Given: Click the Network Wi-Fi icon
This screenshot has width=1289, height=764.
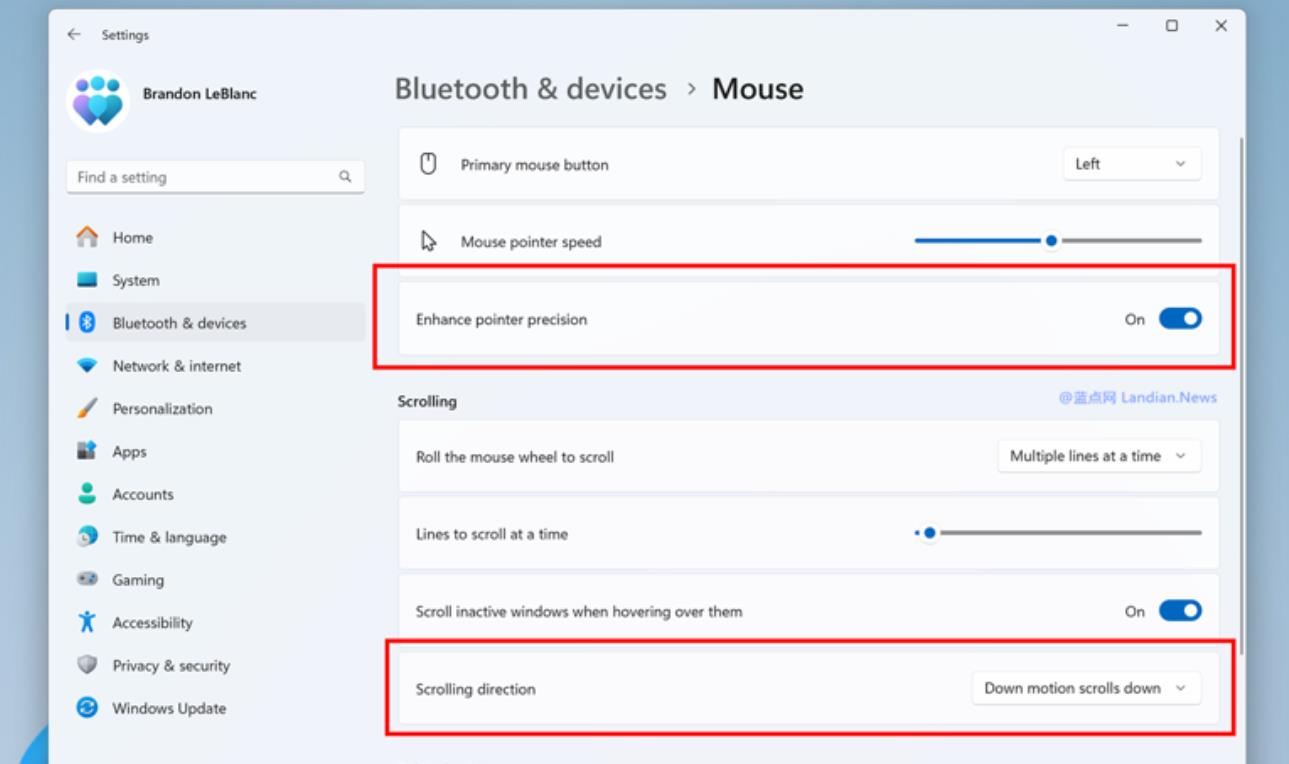Looking at the screenshot, I should (88, 366).
